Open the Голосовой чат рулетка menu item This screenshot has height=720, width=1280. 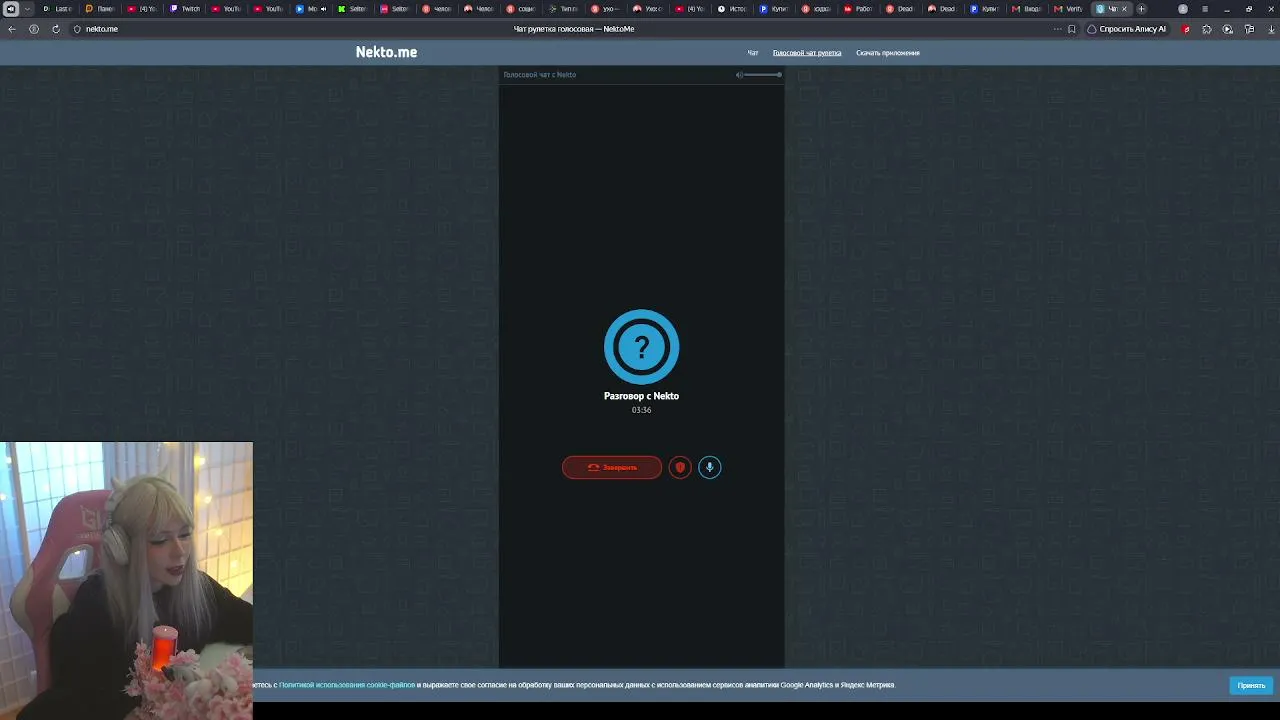click(x=807, y=53)
